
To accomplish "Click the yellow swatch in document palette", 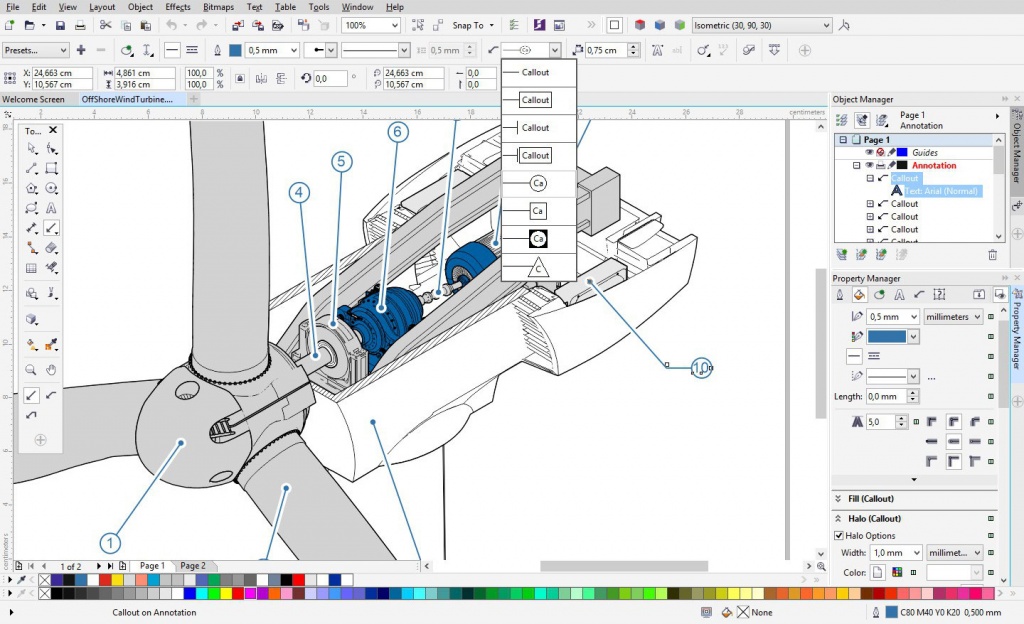I will click(117, 580).
